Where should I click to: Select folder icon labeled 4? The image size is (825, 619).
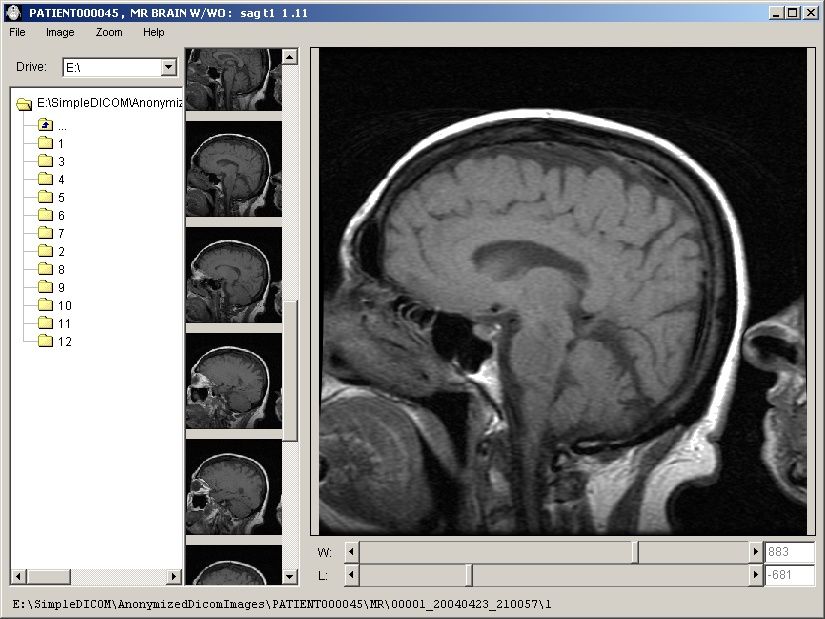coord(46,179)
